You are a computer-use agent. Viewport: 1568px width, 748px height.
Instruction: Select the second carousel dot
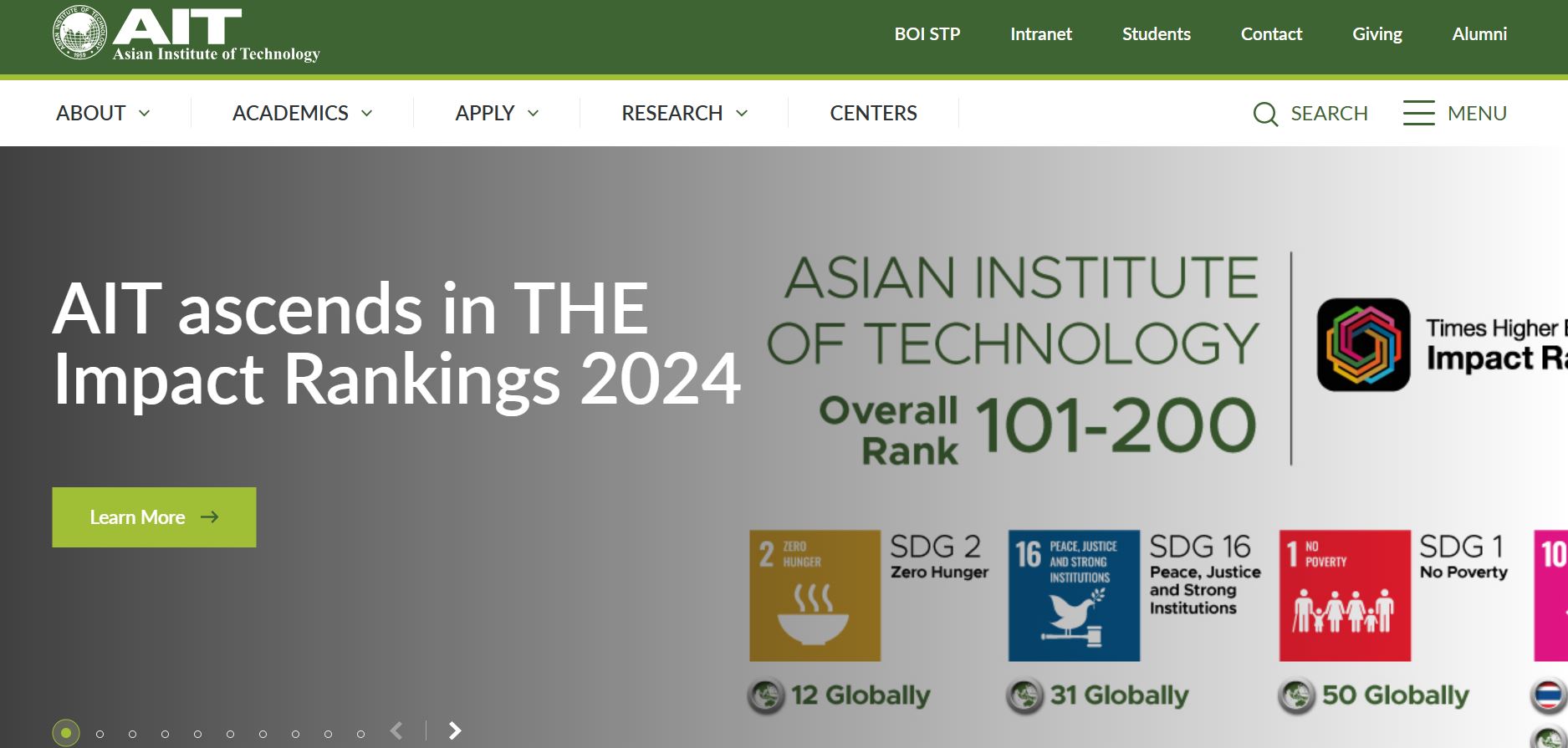[x=100, y=734]
